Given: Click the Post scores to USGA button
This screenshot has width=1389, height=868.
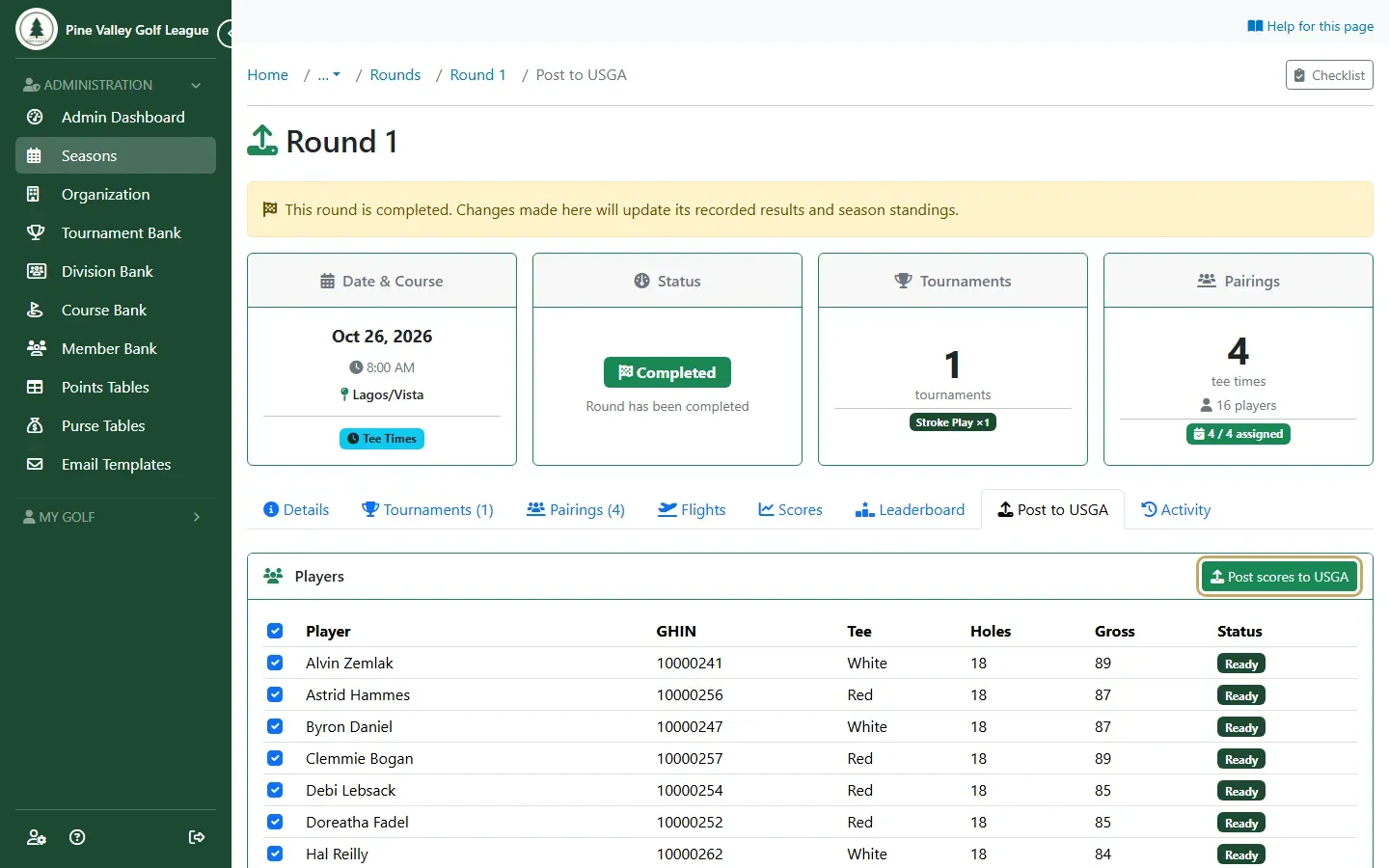Looking at the screenshot, I should 1280,577.
